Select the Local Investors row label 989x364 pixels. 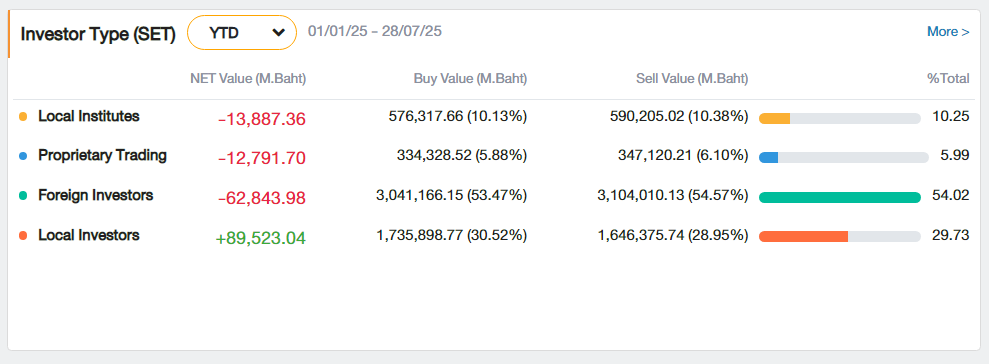[89, 235]
